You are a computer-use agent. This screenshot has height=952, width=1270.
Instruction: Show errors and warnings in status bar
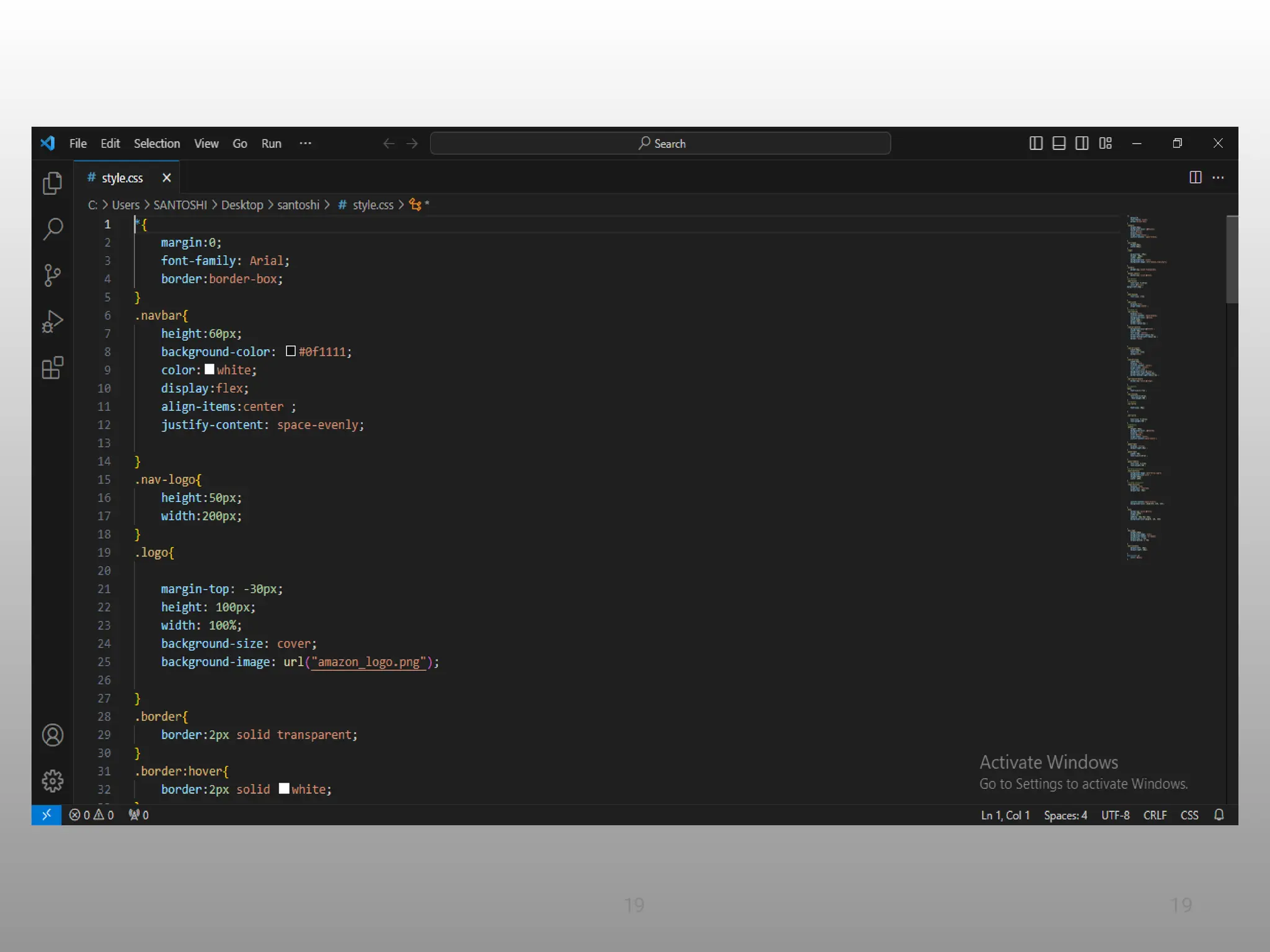[x=92, y=815]
